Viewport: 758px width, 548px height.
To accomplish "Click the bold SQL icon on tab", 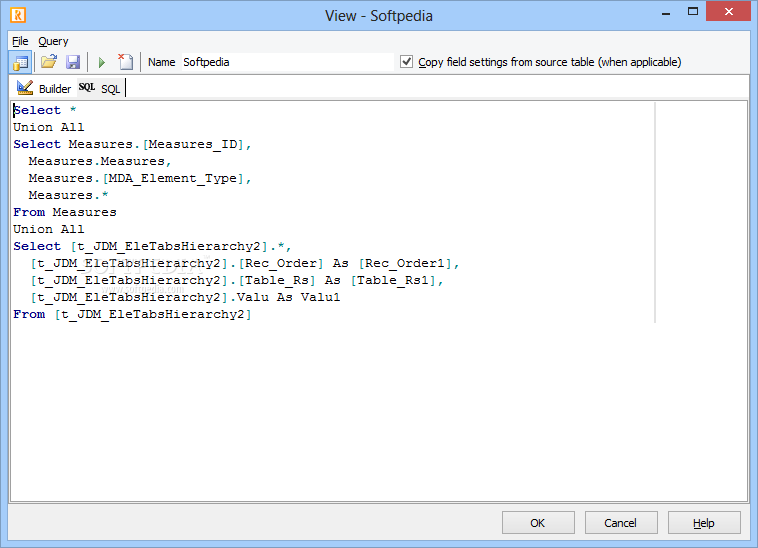I will (87, 87).
